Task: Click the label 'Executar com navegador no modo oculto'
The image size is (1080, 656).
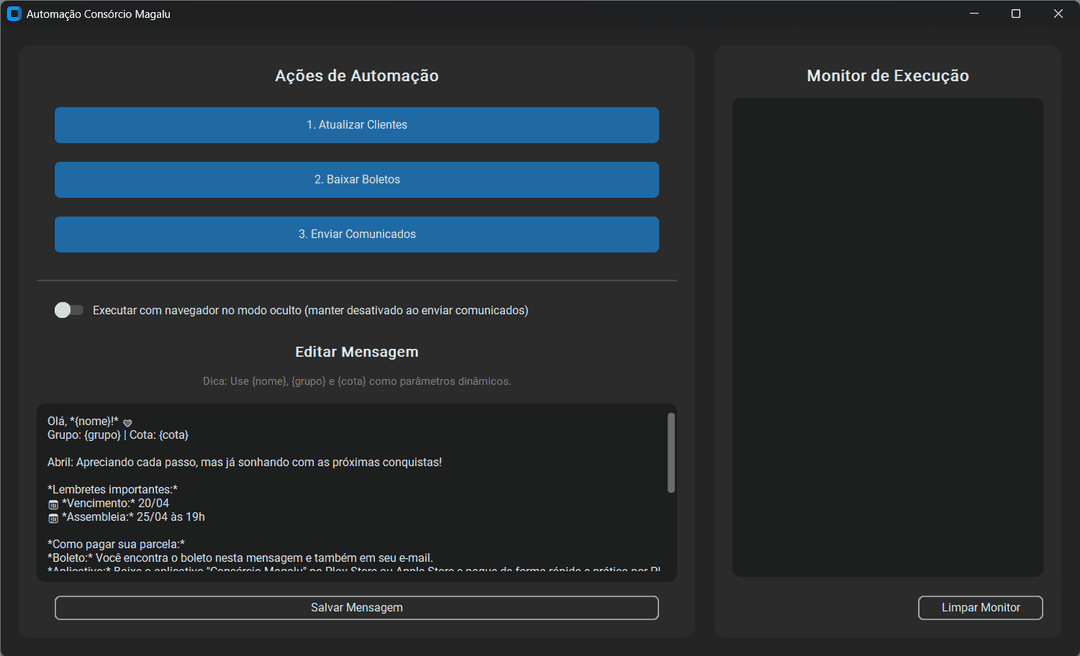Action: point(311,310)
